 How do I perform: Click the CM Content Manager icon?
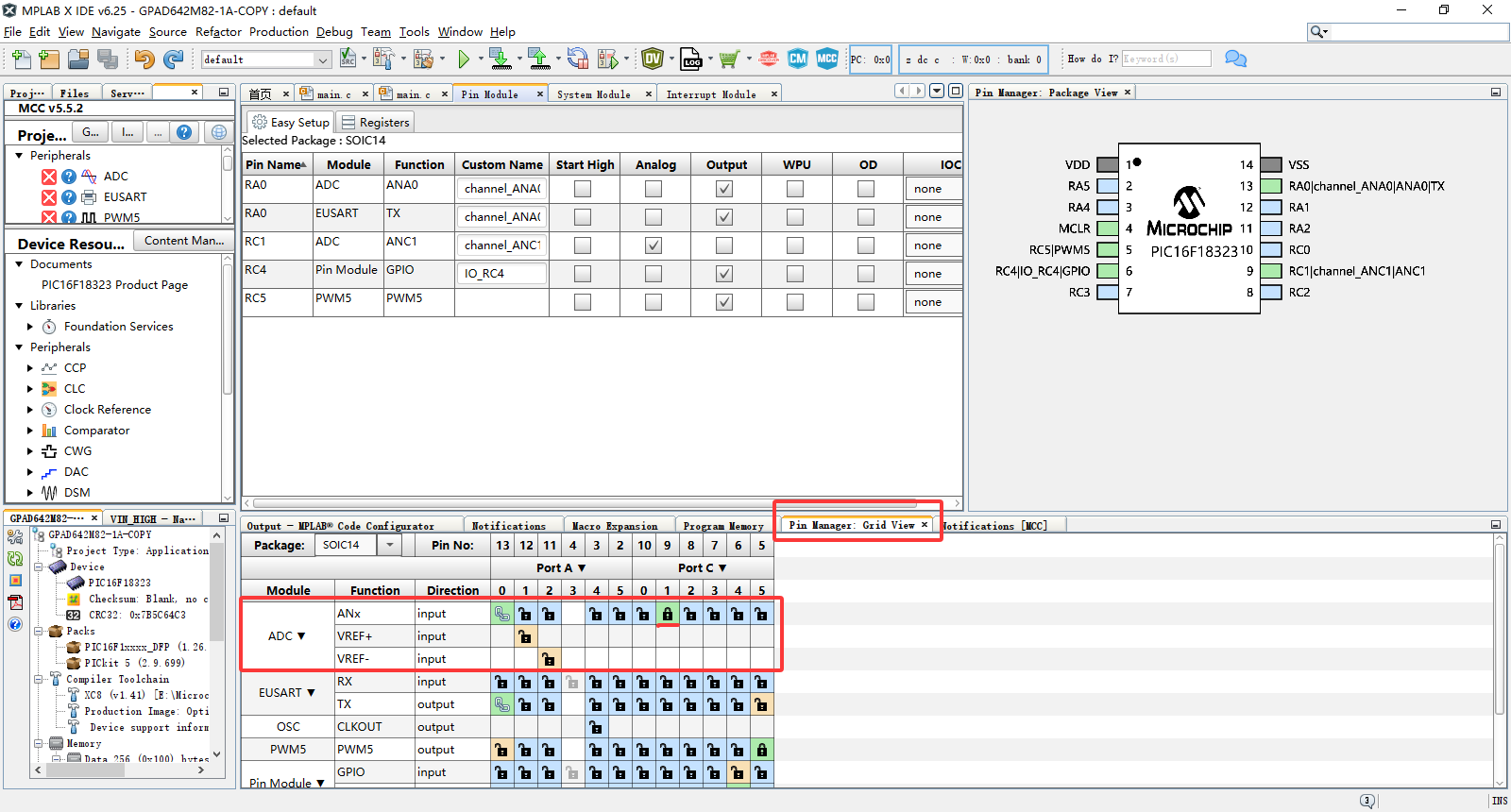tap(798, 59)
